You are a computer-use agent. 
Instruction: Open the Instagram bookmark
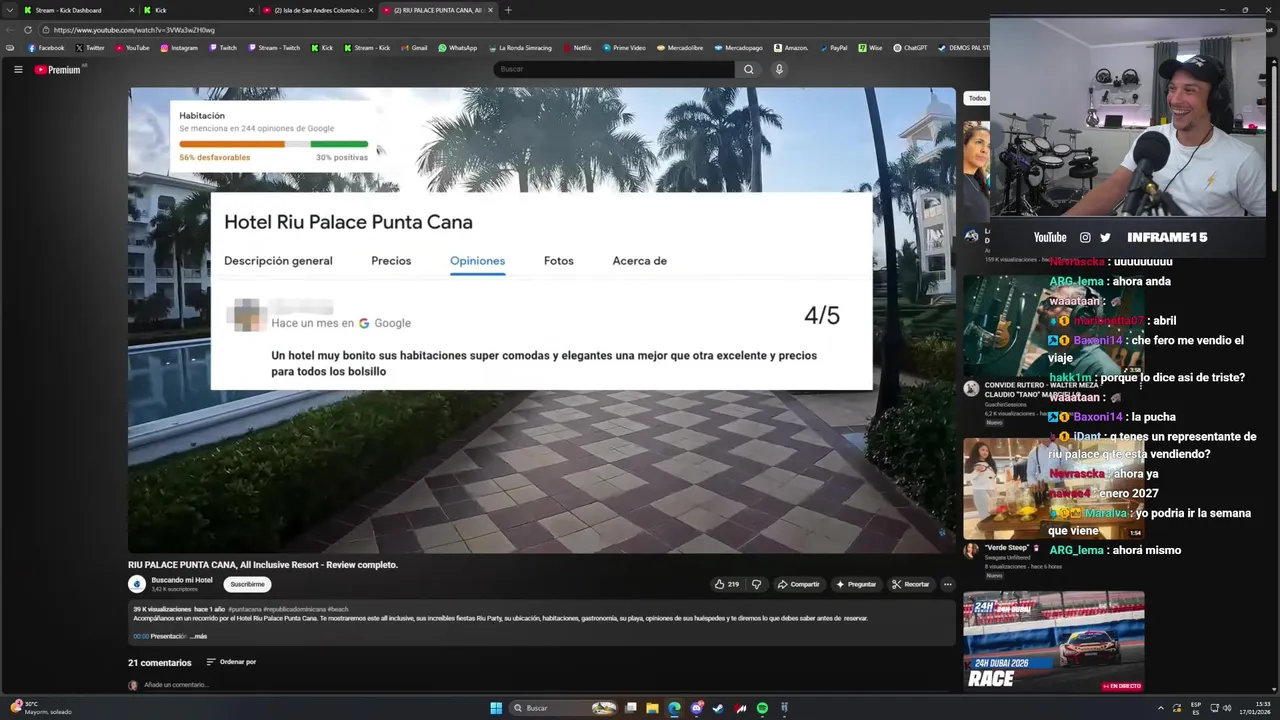179,48
